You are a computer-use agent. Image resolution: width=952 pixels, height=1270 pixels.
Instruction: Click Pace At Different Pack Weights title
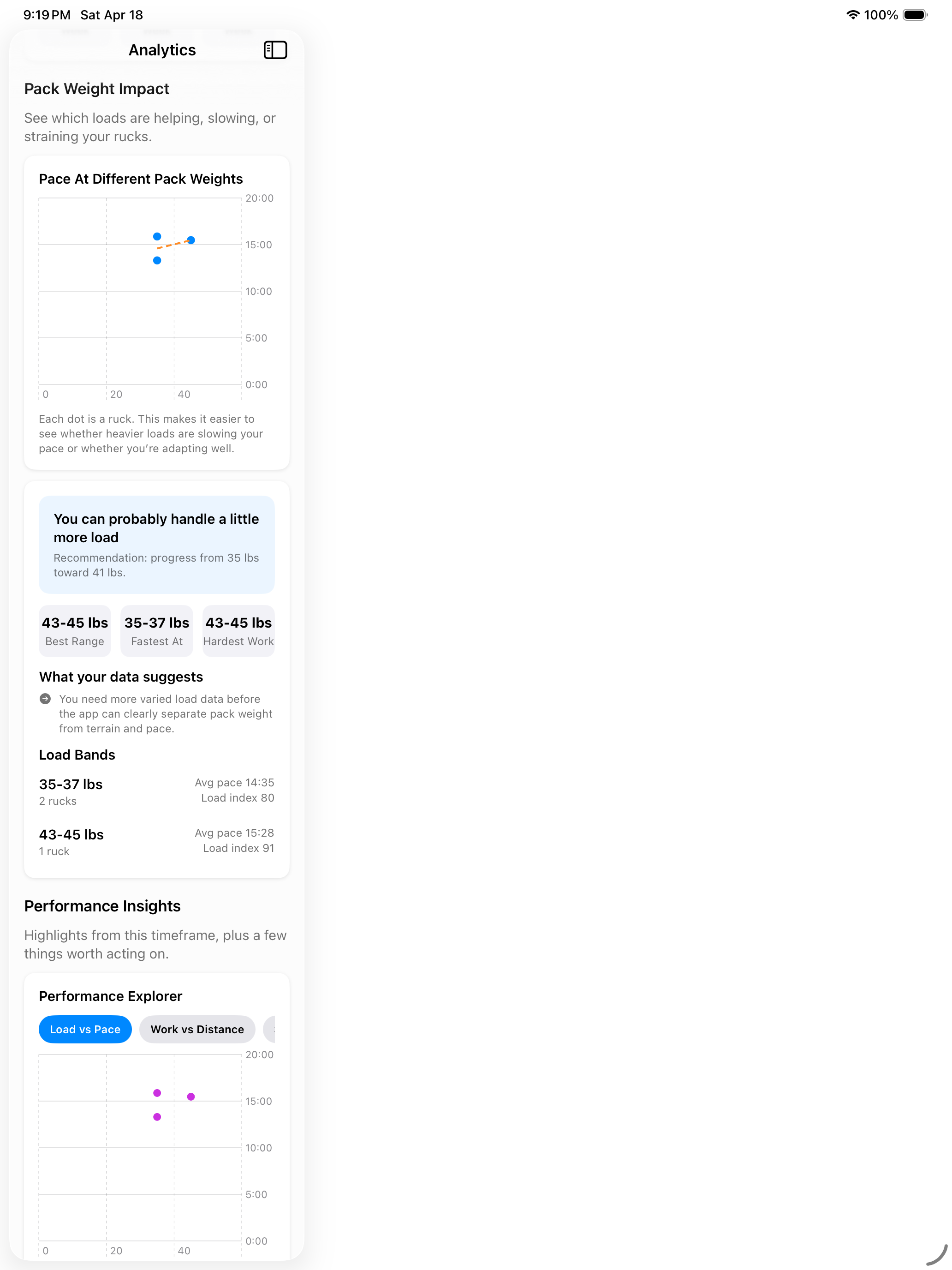point(141,179)
